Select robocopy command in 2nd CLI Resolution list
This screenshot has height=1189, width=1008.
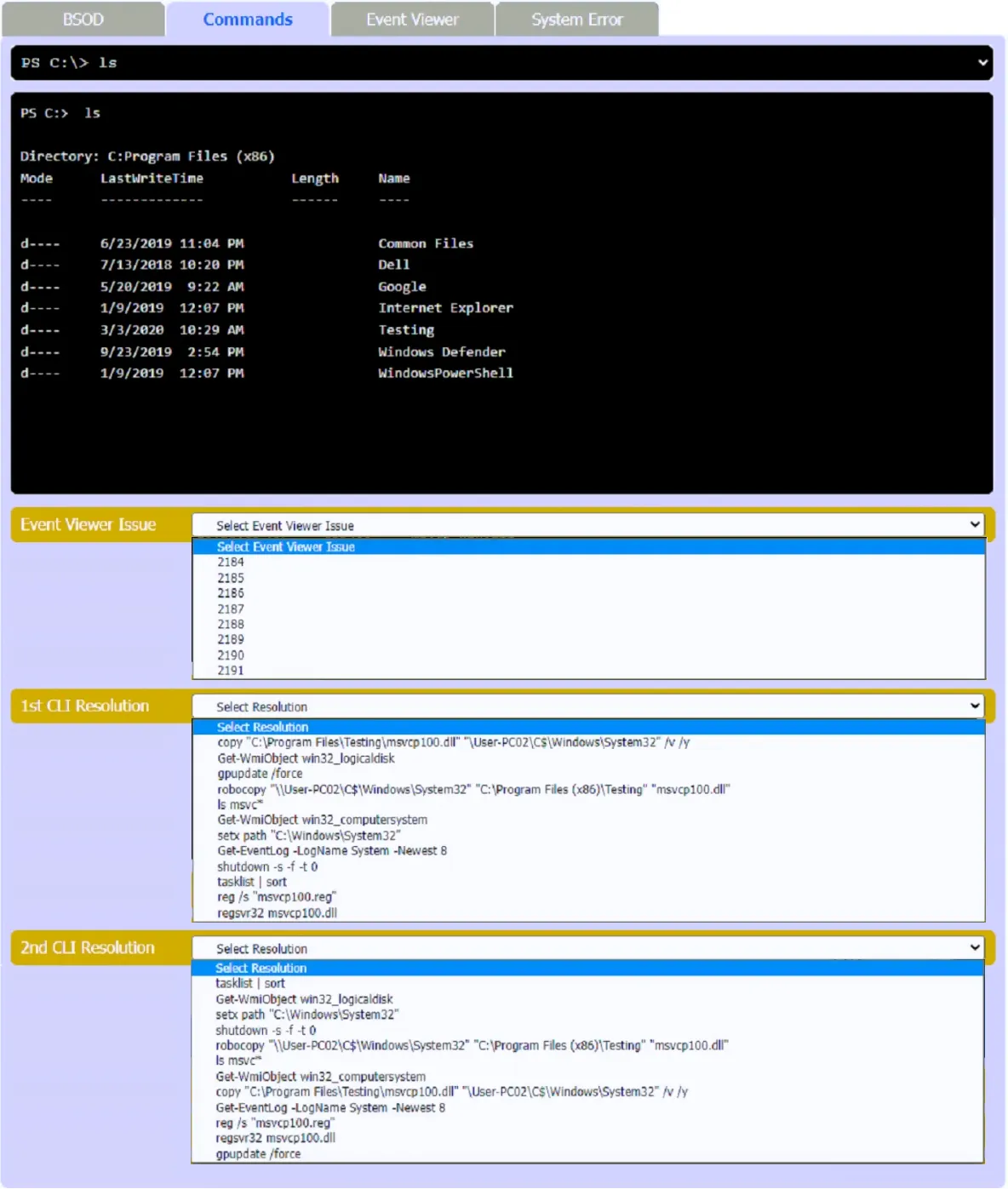(x=587, y=1045)
